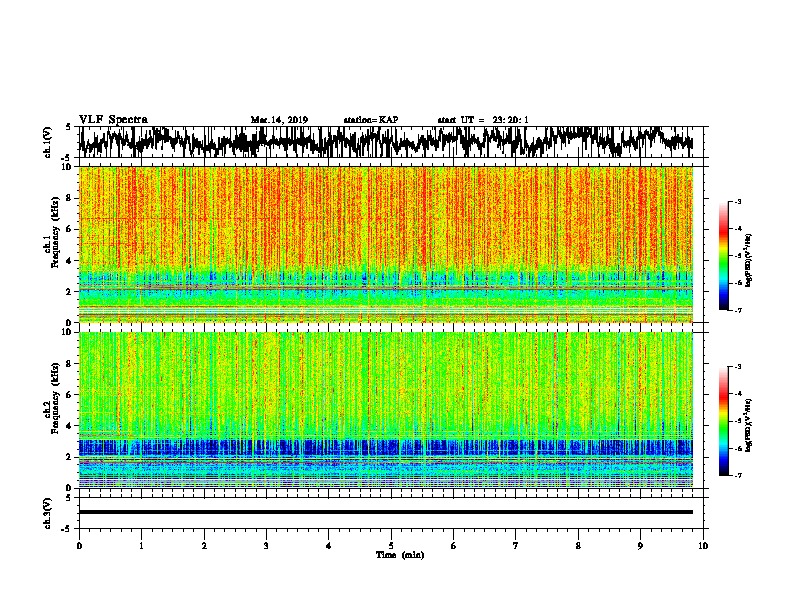The image size is (792, 612).
Task: Select the date "Mar.14, 2019" in the header
Action: tap(279, 120)
